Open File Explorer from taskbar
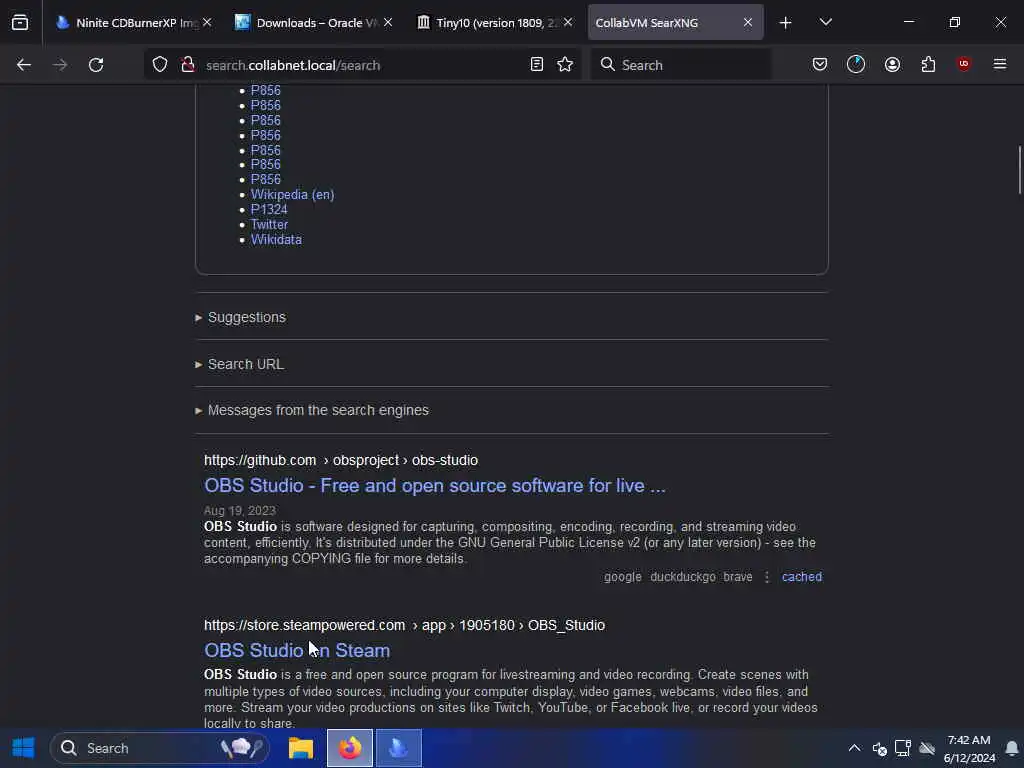This screenshot has width=1024, height=768. [x=300, y=748]
